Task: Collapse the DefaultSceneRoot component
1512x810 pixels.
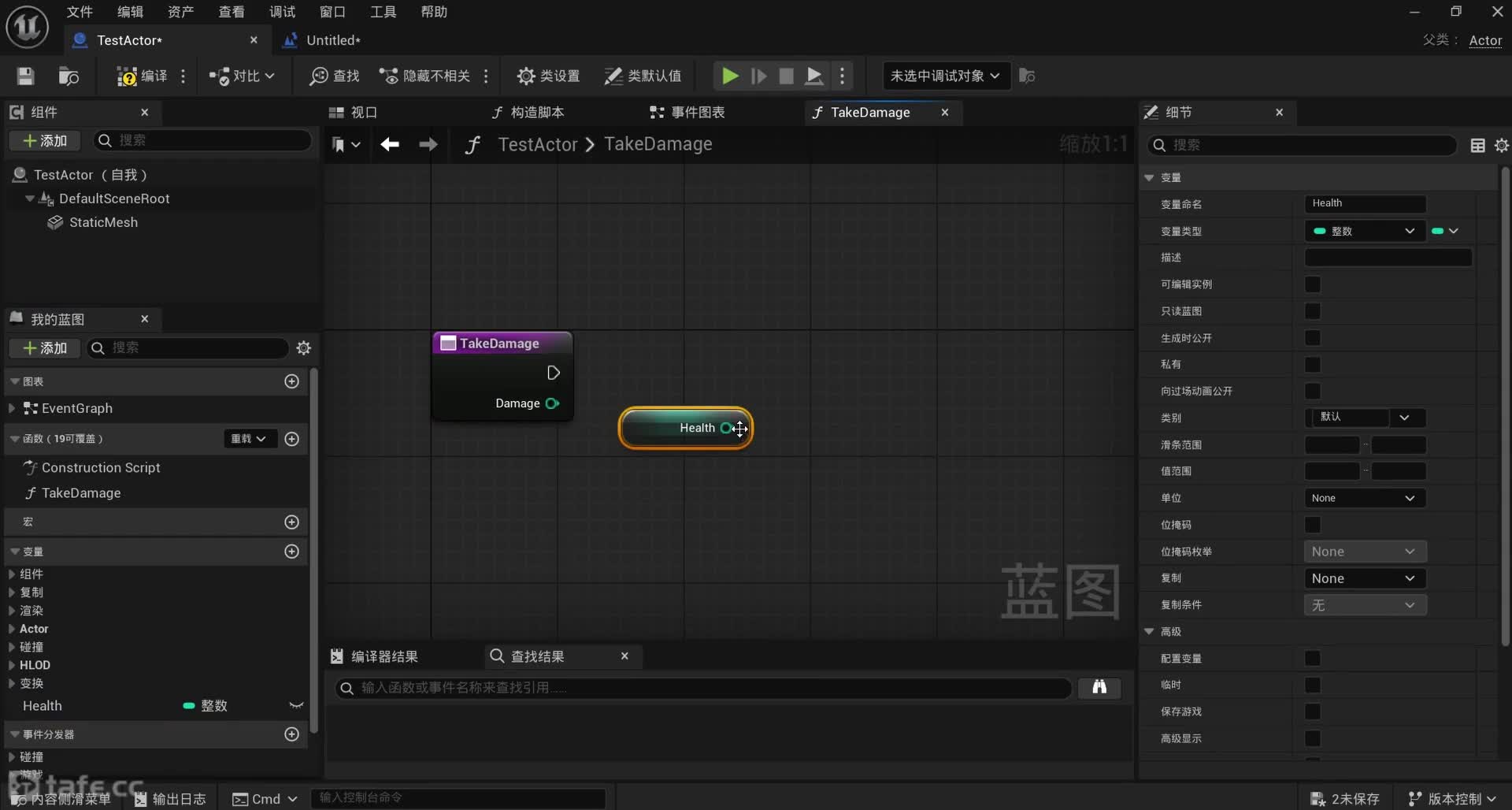Action: click(29, 199)
